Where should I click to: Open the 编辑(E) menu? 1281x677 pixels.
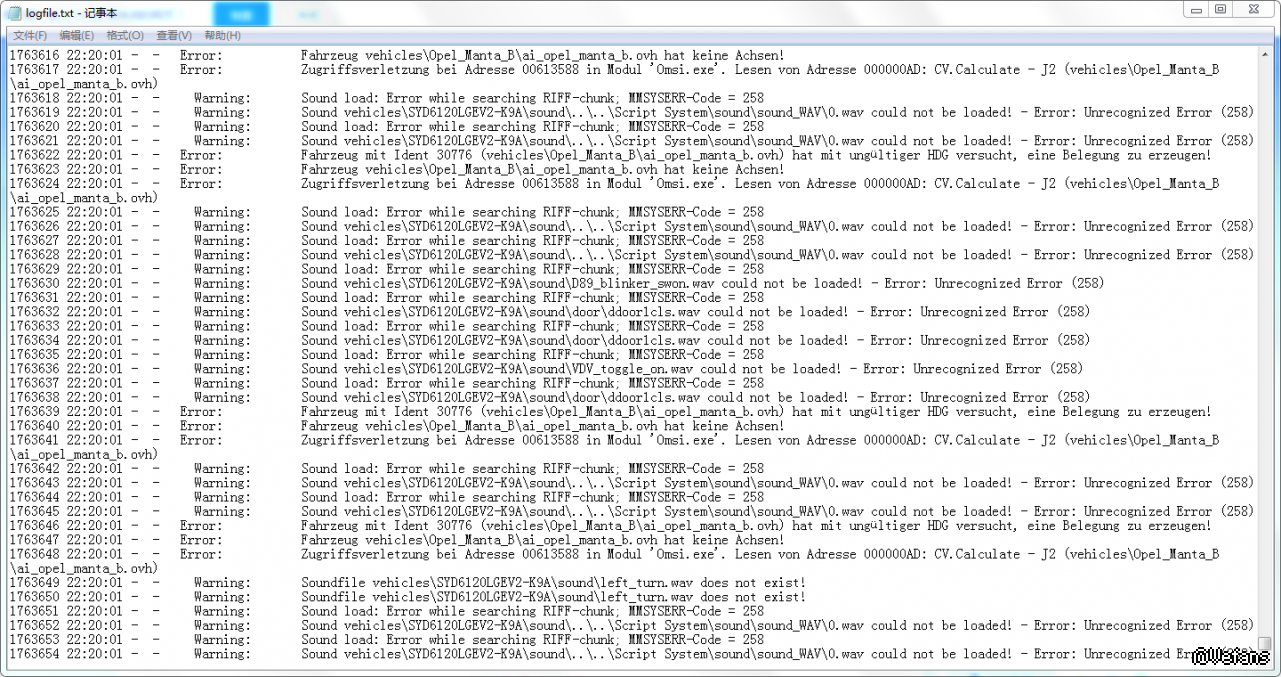(x=77, y=35)
